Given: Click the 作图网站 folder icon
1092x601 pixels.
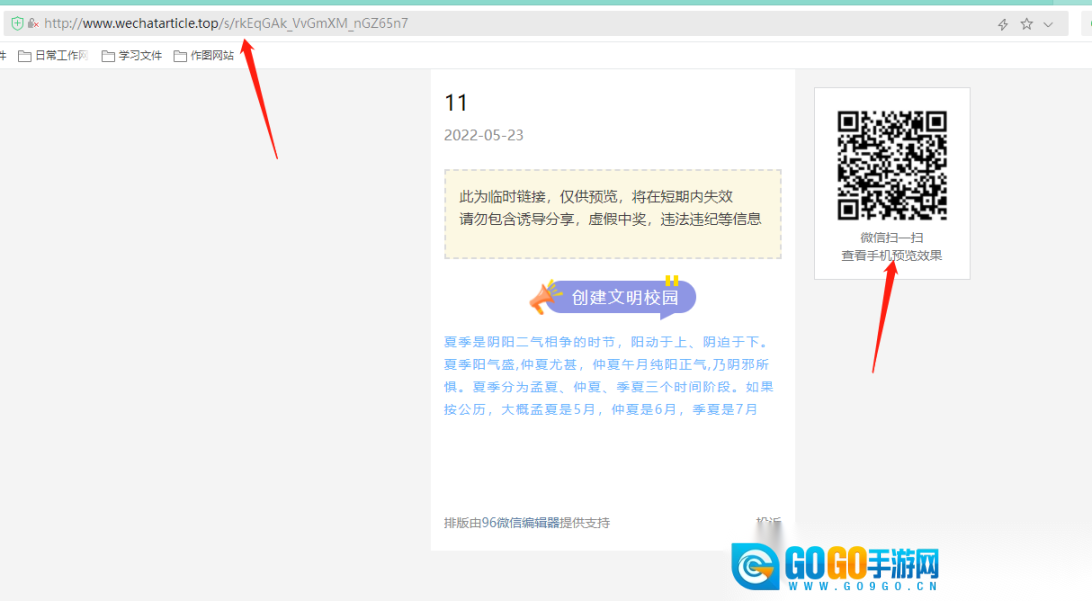Looking at the screenshot, I should coord(180,56).
